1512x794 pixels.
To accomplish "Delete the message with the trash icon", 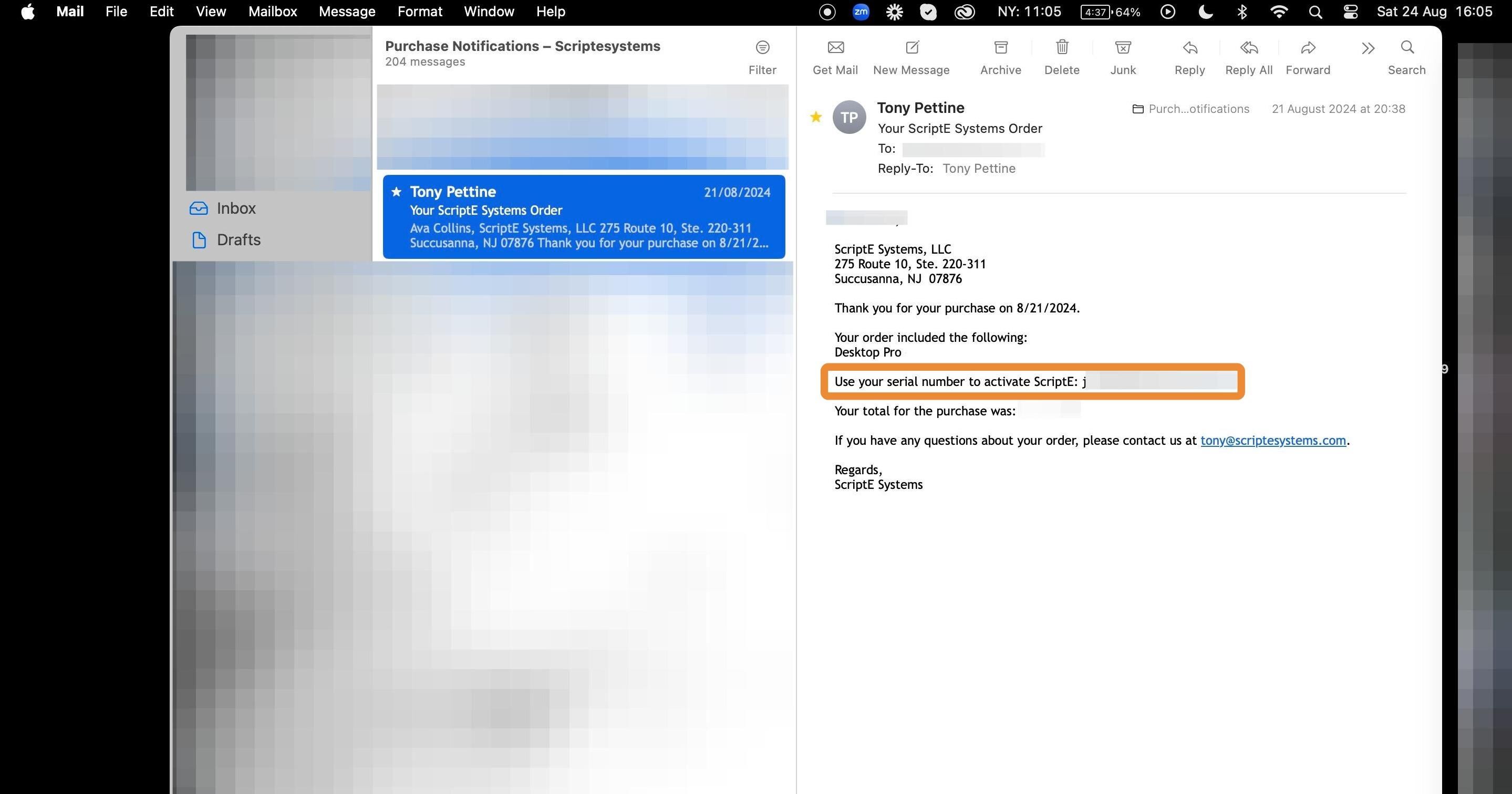I will pos(1062,48).
